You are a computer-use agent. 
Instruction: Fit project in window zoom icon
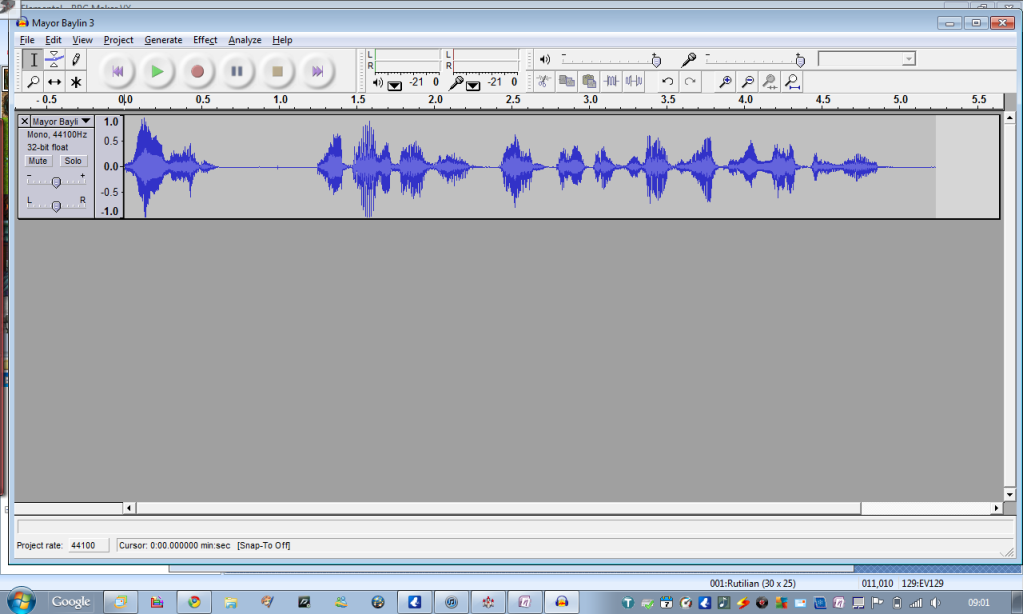click(792, 82)
